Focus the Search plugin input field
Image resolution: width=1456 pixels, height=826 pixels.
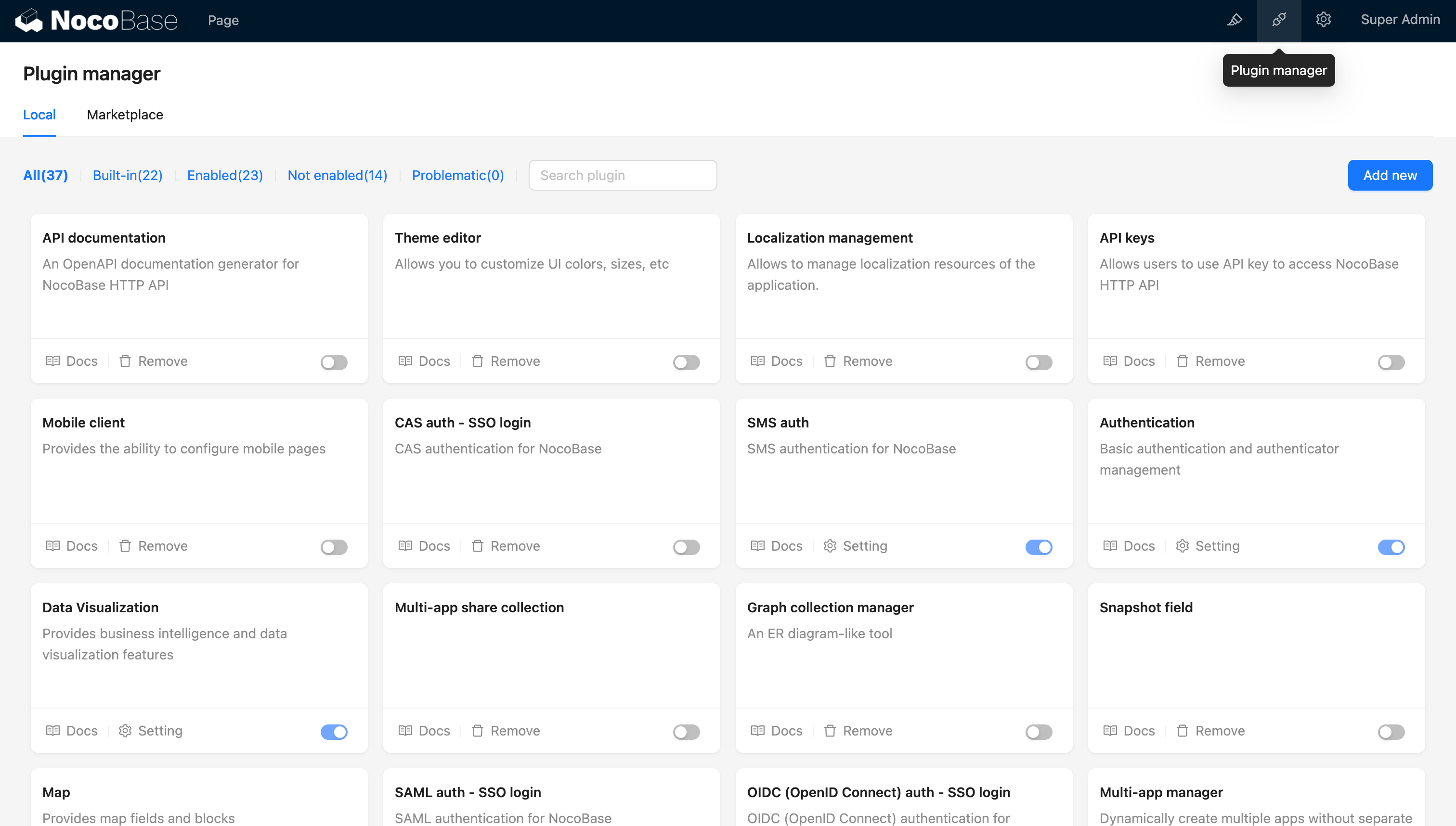623,175
